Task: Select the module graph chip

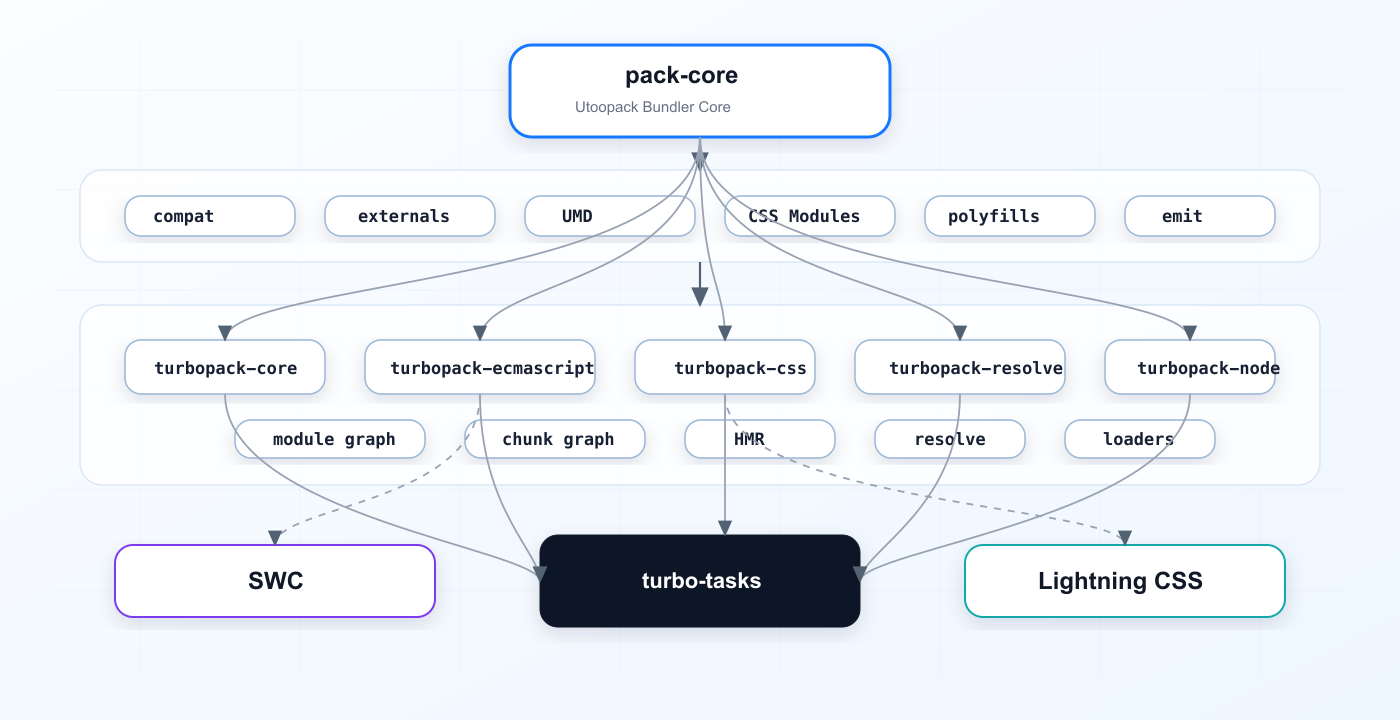Action: [330, 439]
